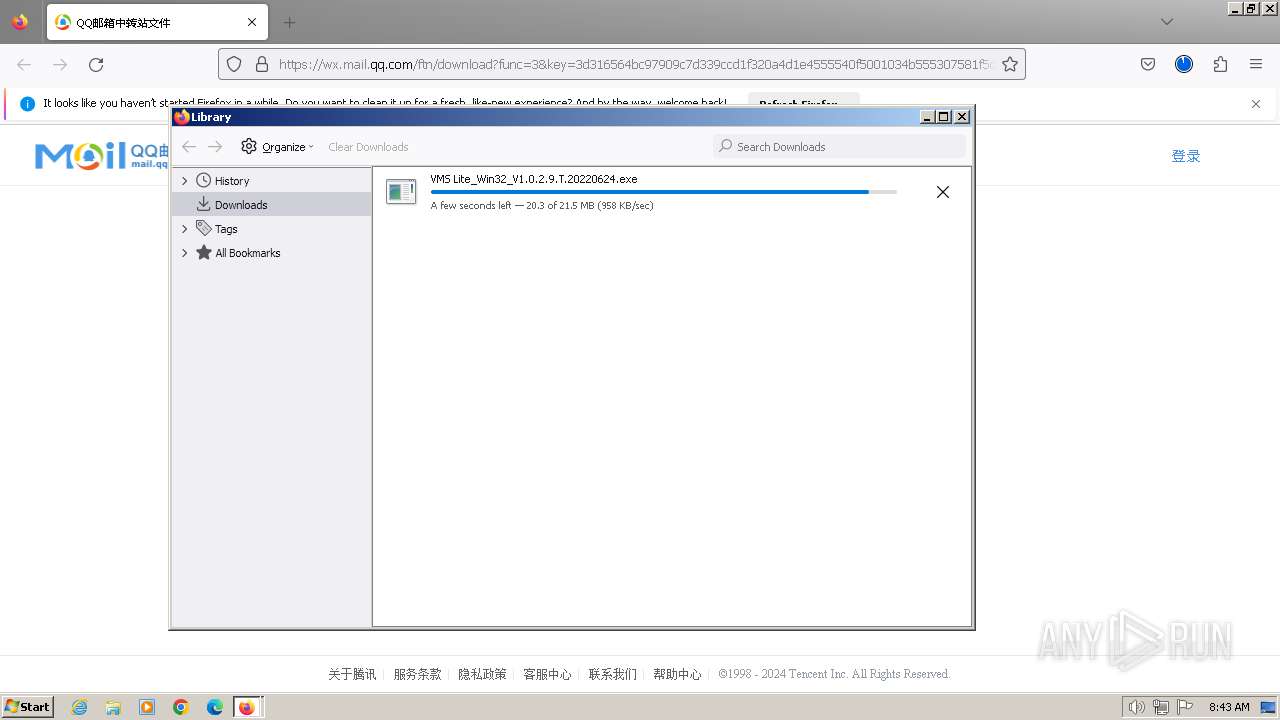The width and height of the screenshot is (1280, 720).
Task: Click the download progress bar
Action: tap(663, 192)
